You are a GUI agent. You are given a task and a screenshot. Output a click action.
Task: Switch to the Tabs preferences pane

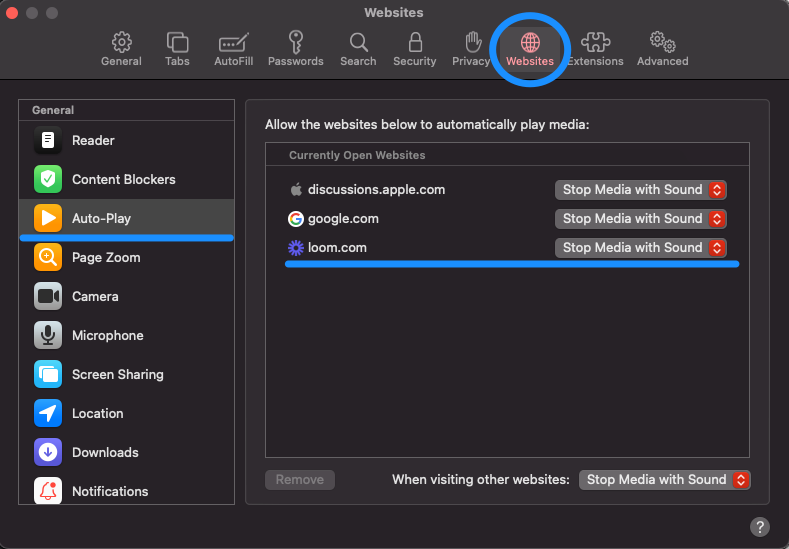point(177,43)
